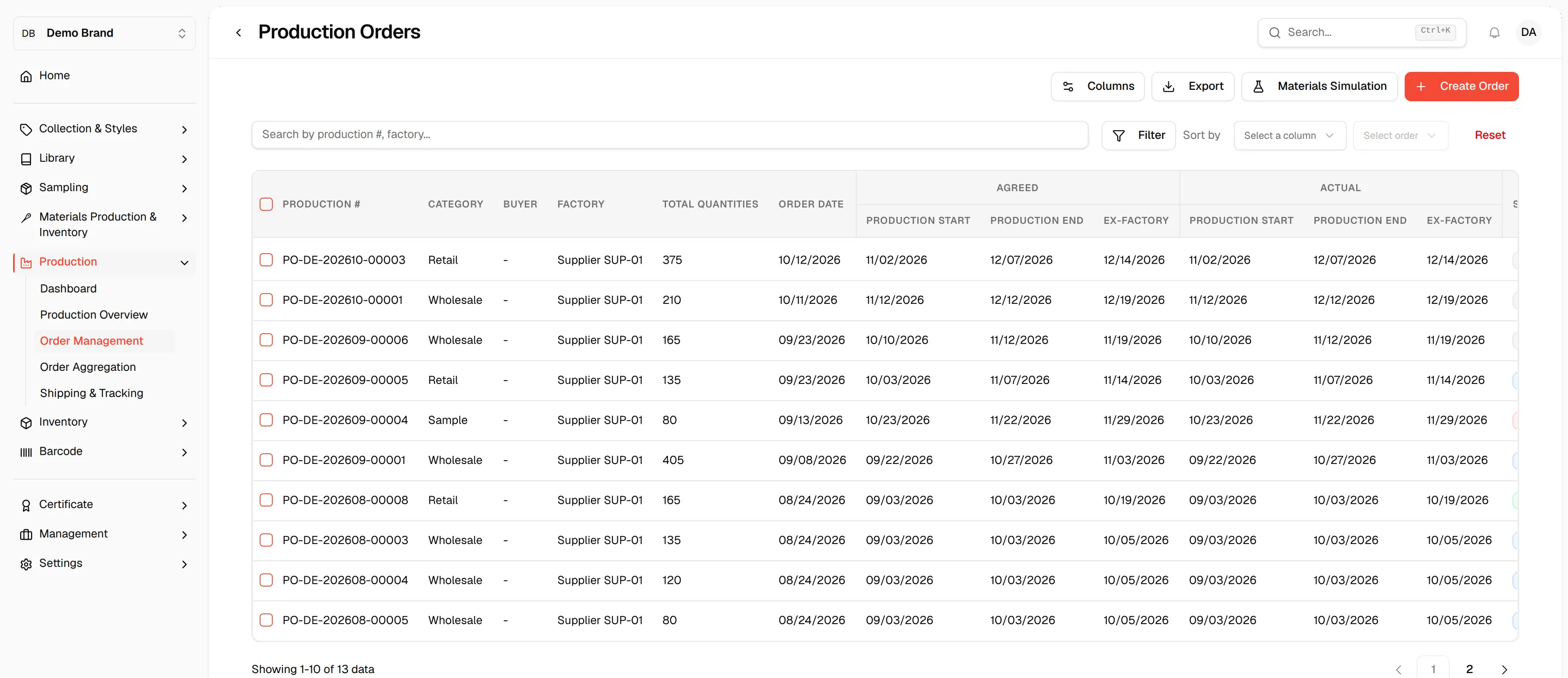Open the Select a column sort dropdown

[x=1289, y=135]
